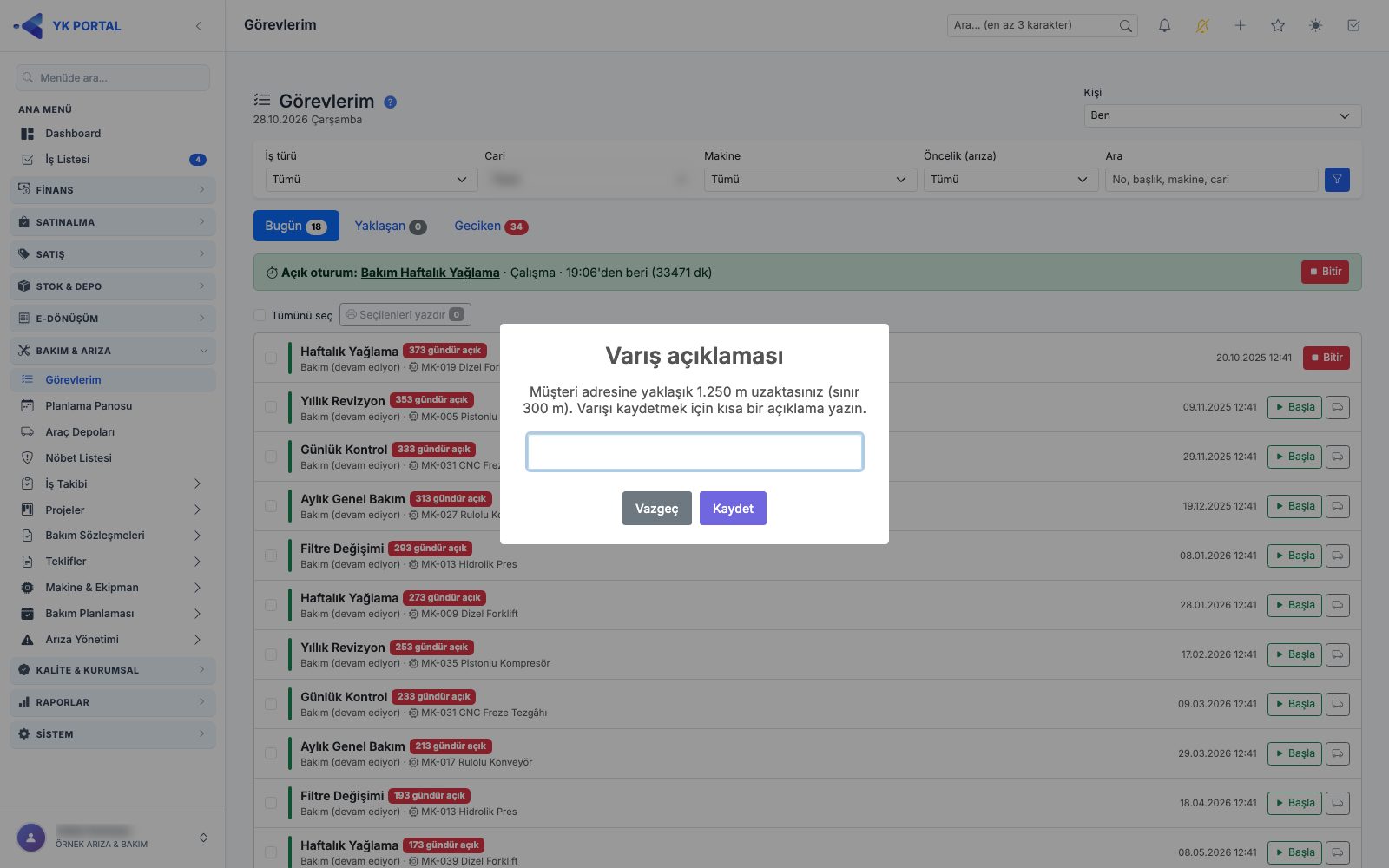Open the tasks check-square icon in the header
This screenshot has height=868, width=1389.
pyautogui.click(x=1353, y=25)
